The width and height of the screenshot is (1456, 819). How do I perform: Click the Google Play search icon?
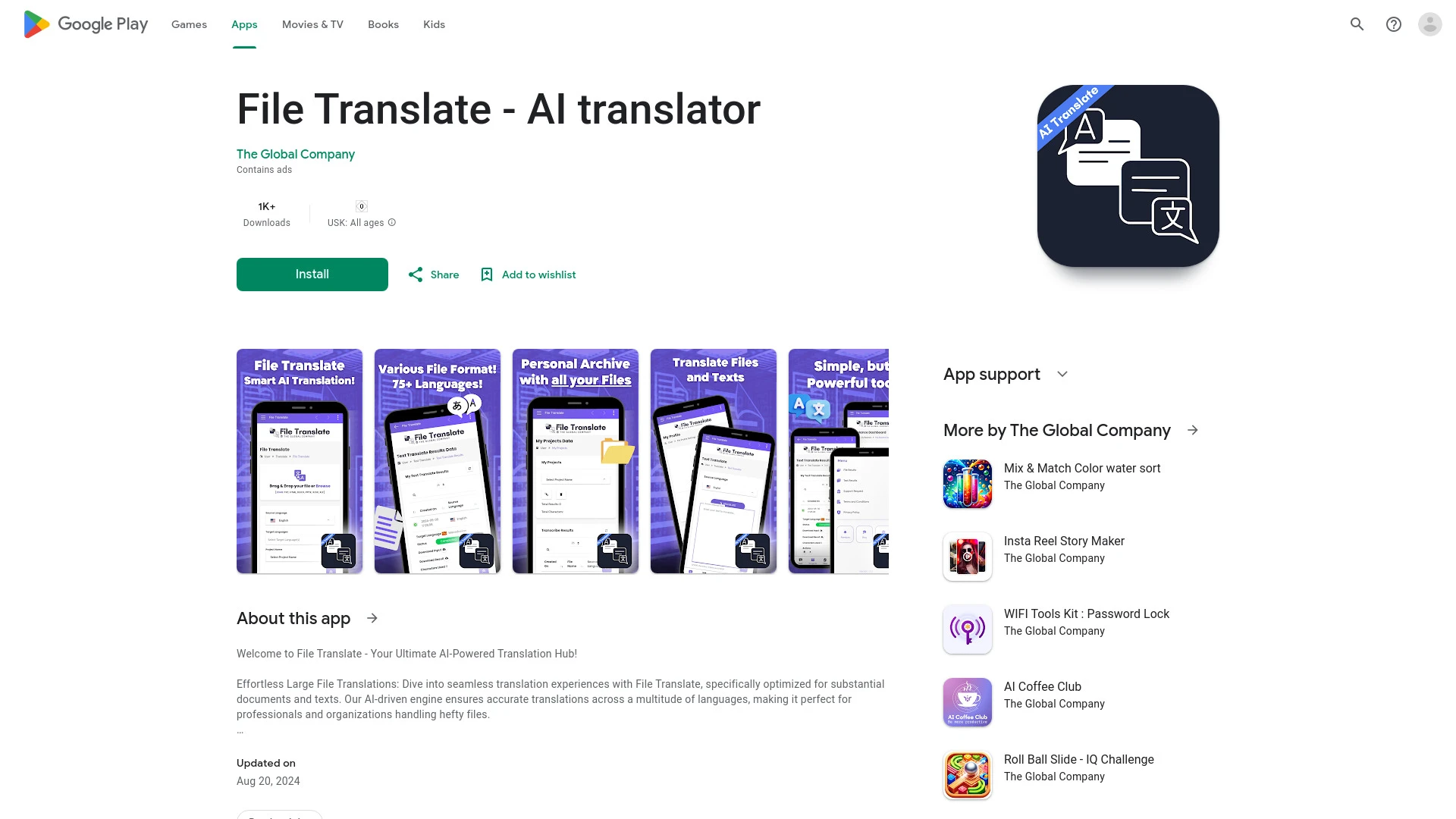(x=1358, y=24)
